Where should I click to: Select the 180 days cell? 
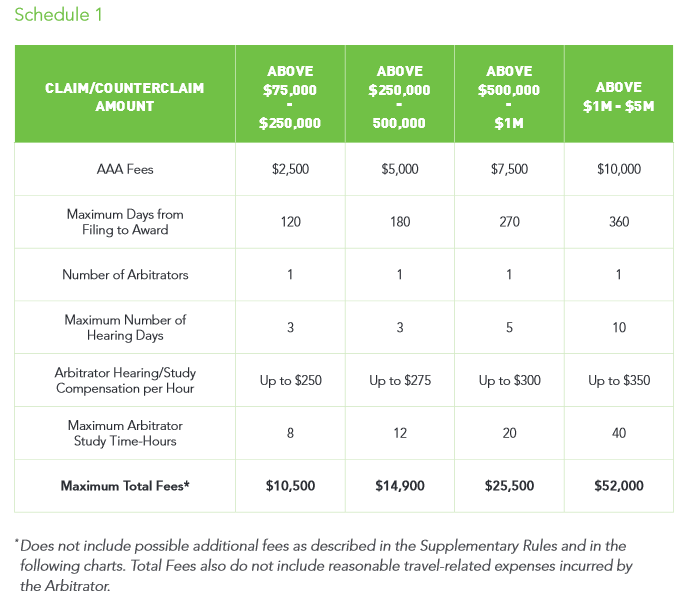(x=399, y=222)
